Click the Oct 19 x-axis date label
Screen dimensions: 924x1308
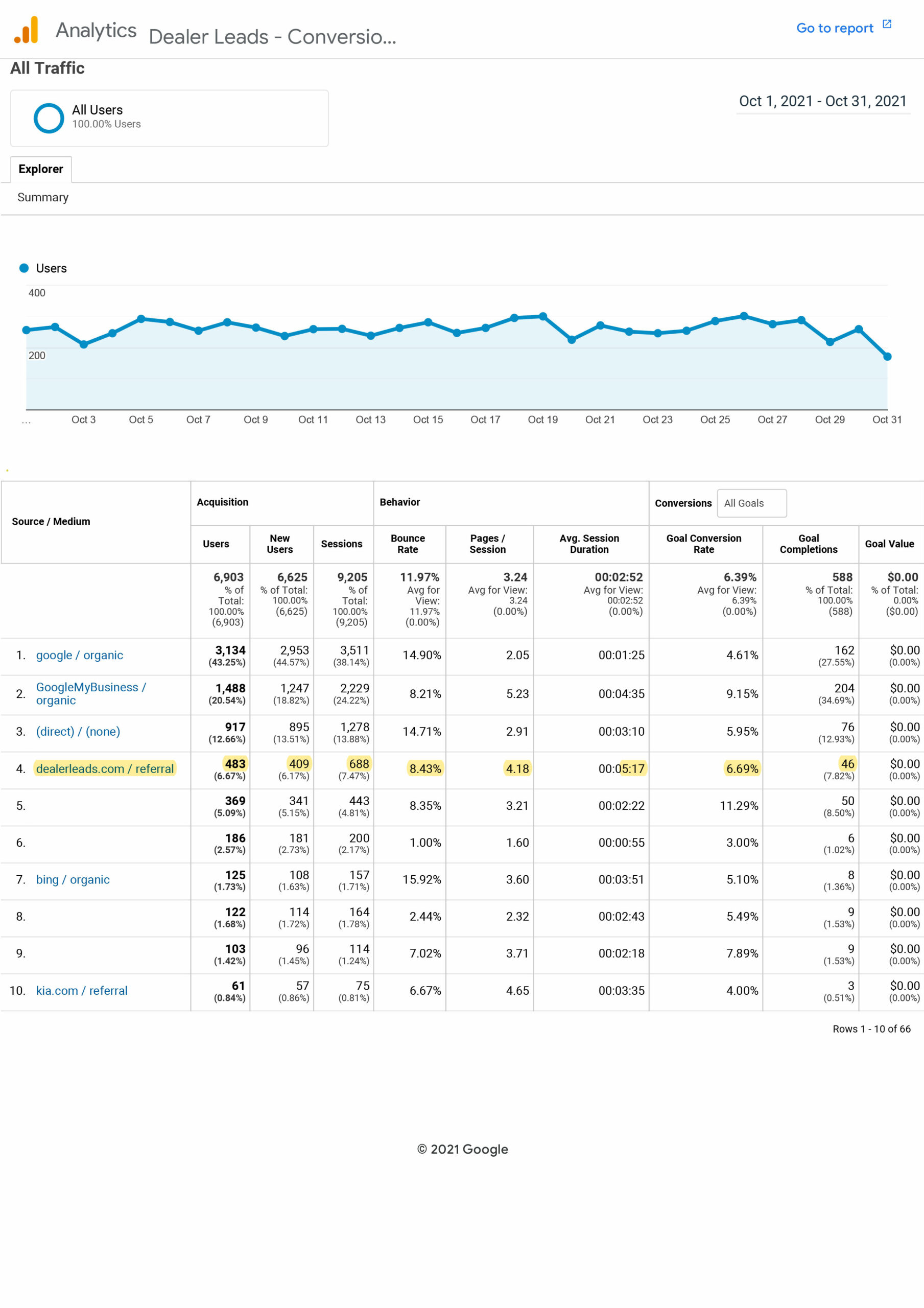(x=542, y=420)
